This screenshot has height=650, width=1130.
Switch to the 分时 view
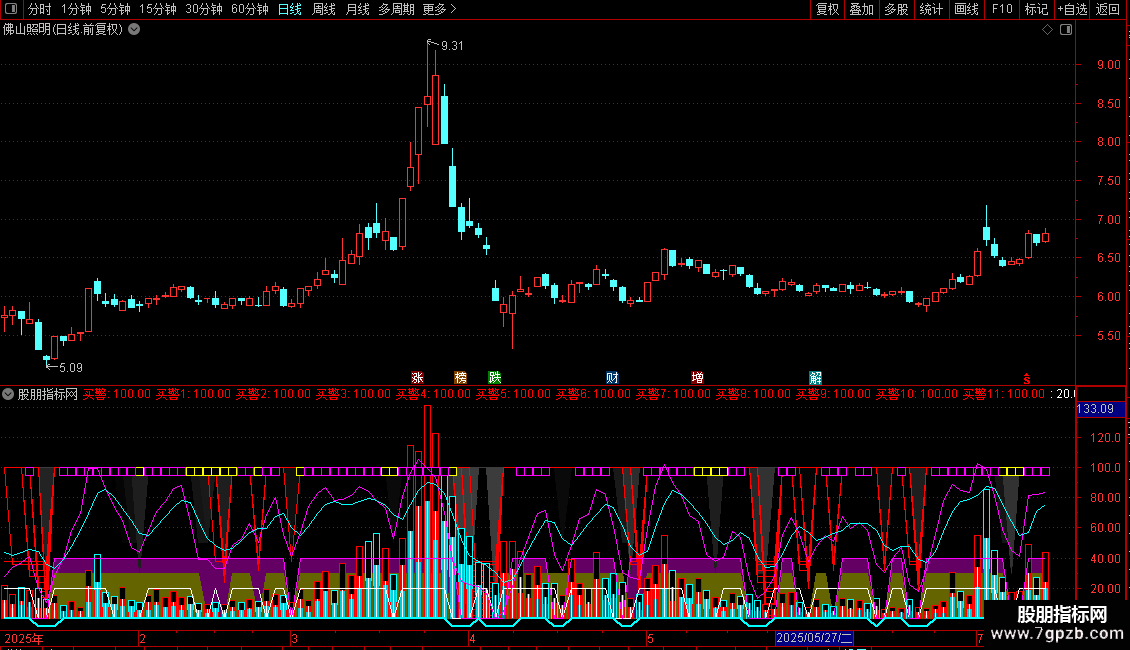tap(40, 9)
